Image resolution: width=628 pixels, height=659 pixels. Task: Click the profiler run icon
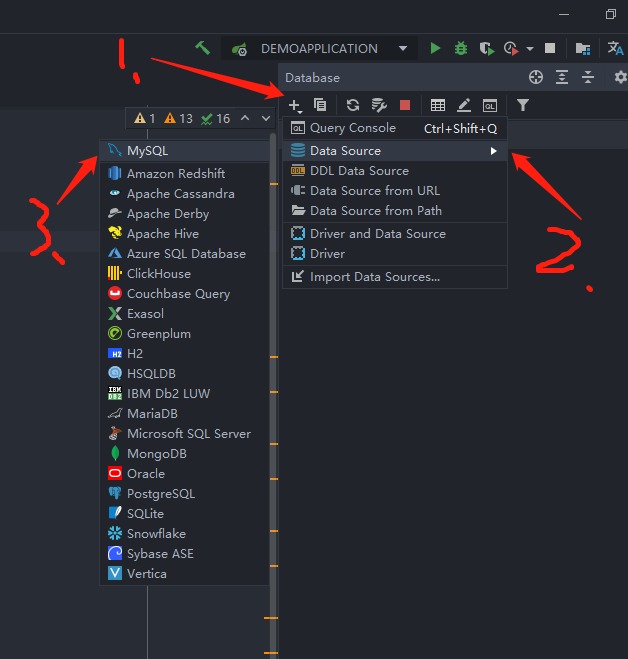tap(511, 48)
